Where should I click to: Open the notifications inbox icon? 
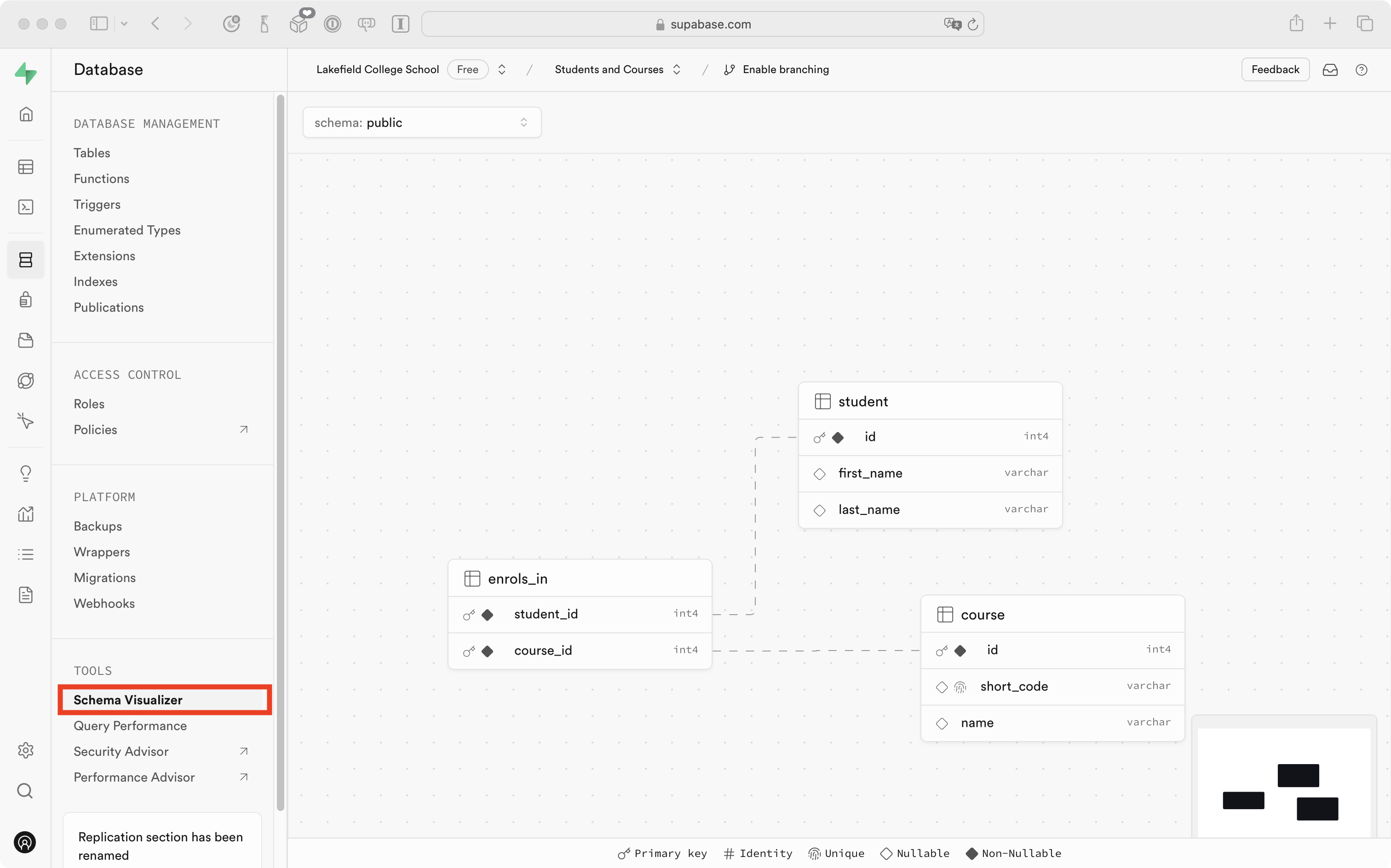click(1330, 70)
